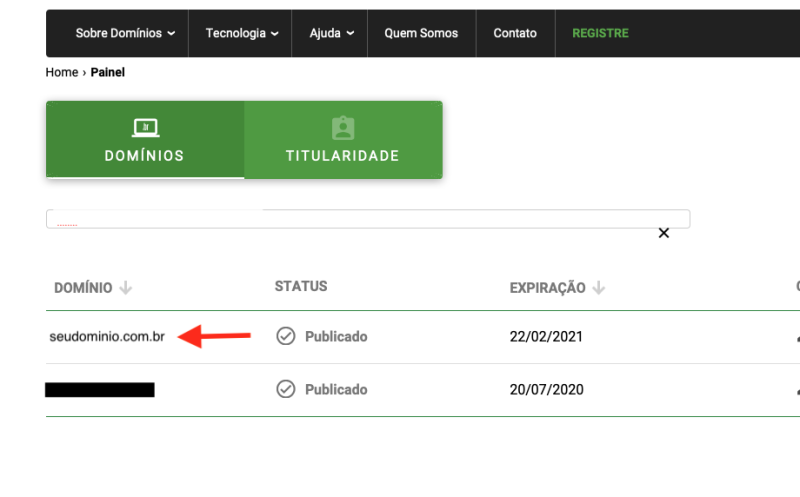Click check icon in 20/07/2020 row

285,390
